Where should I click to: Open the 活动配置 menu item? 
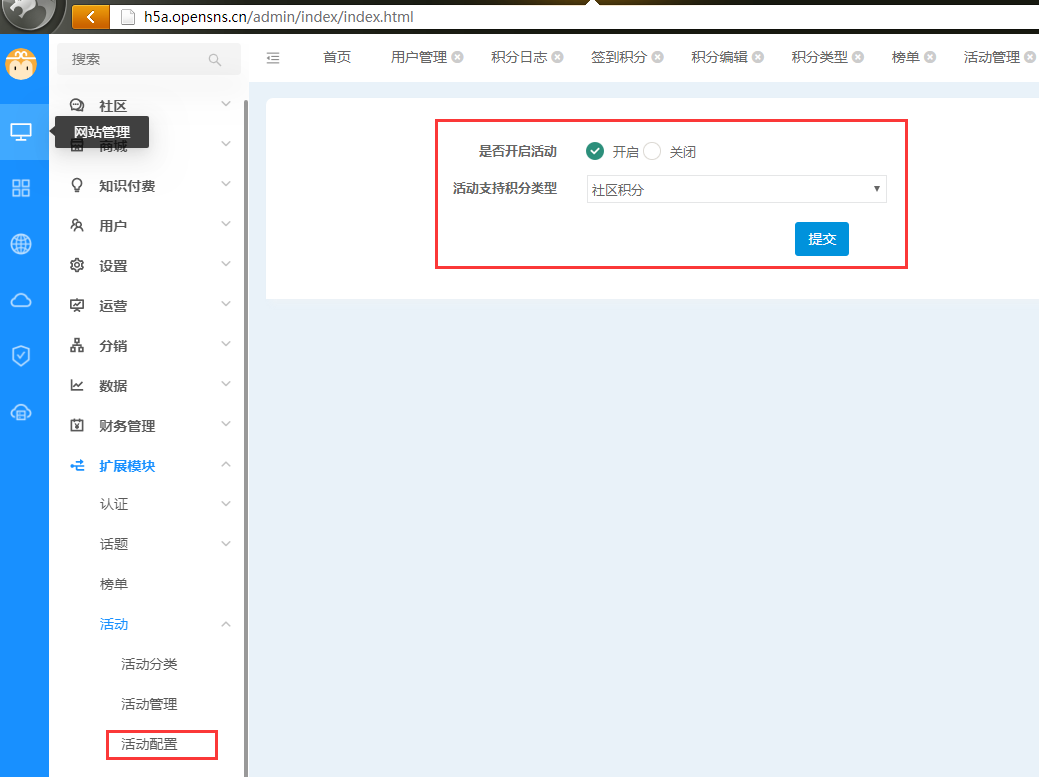click(150, 744)
